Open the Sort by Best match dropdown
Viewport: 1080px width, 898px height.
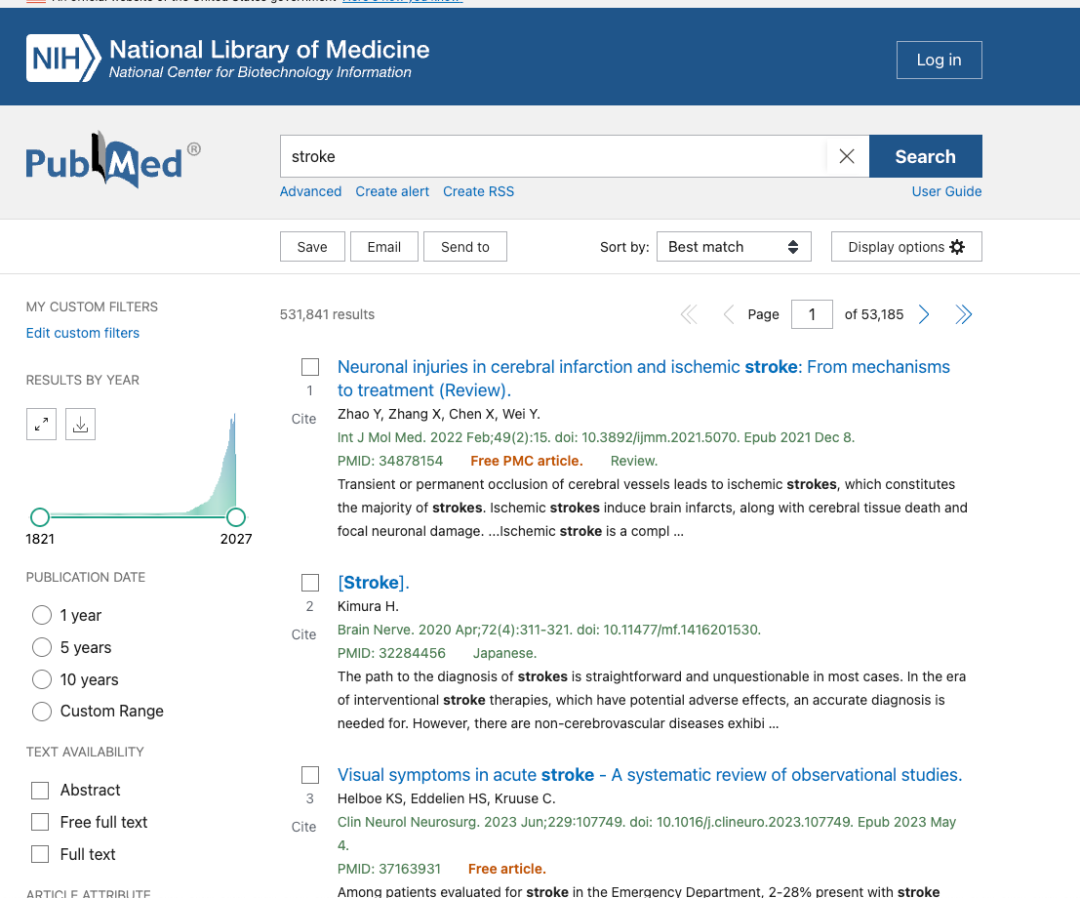734,247
